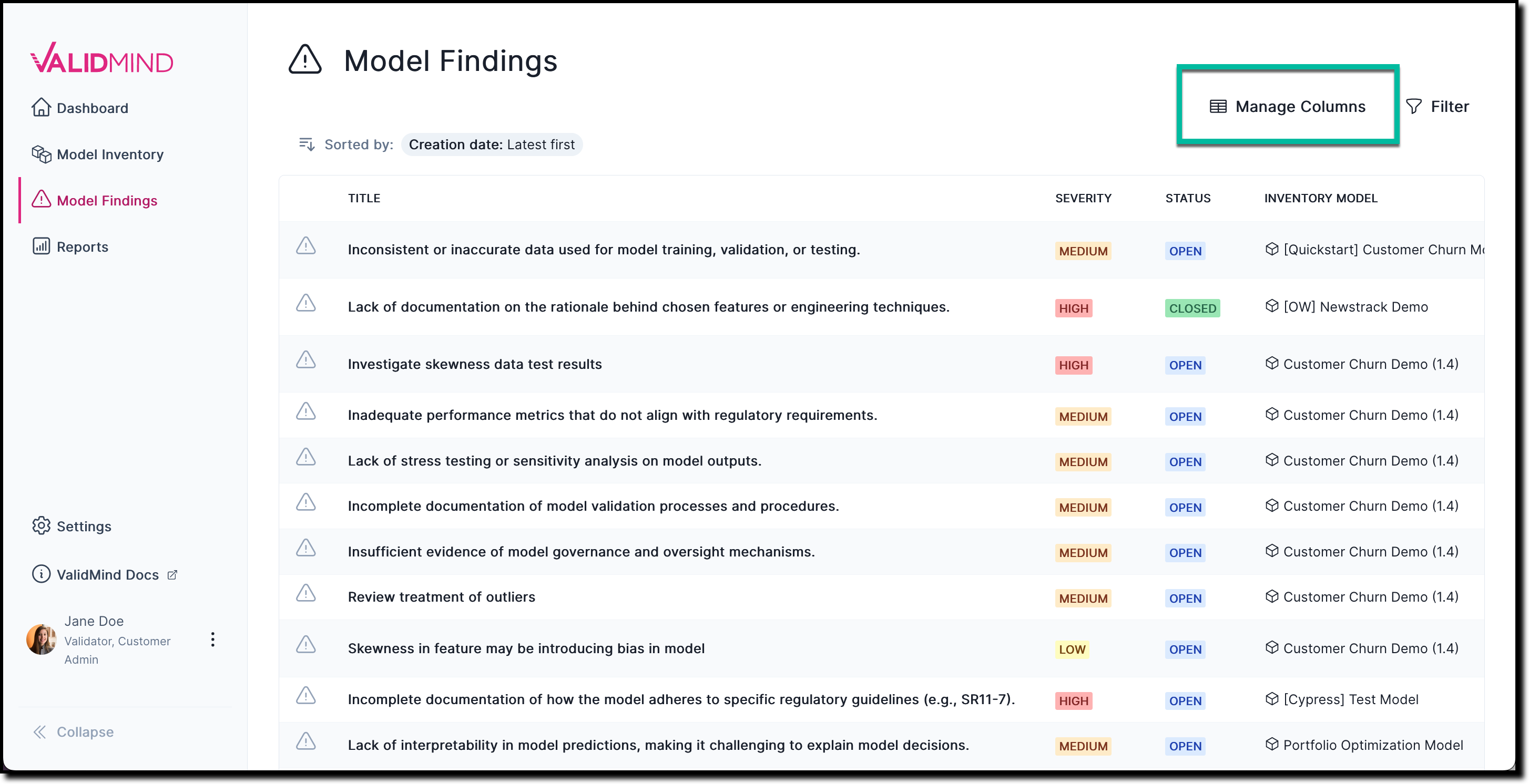Switch to the Model Findings section
1529x784 pixels.
[x=107, y=200]
